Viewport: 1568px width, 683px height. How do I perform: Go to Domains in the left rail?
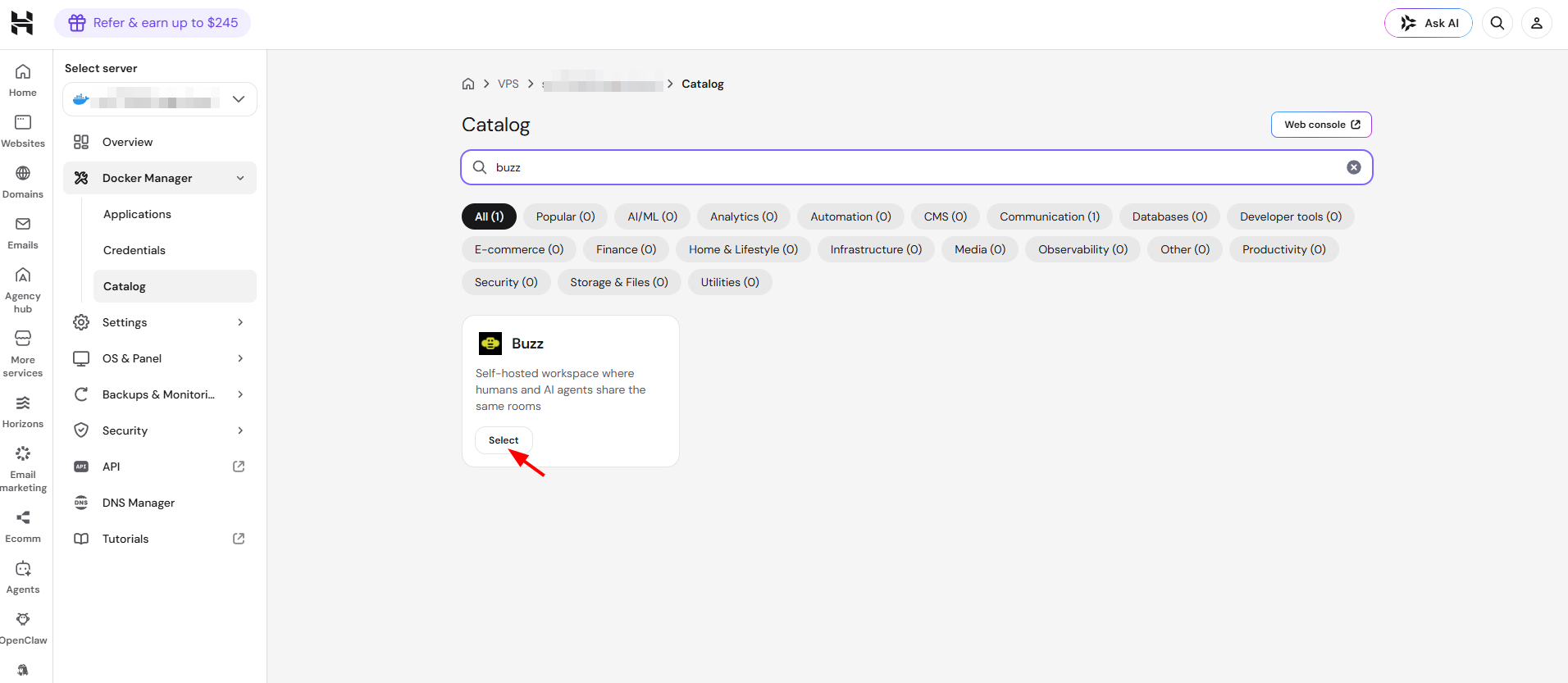point(23,182)
